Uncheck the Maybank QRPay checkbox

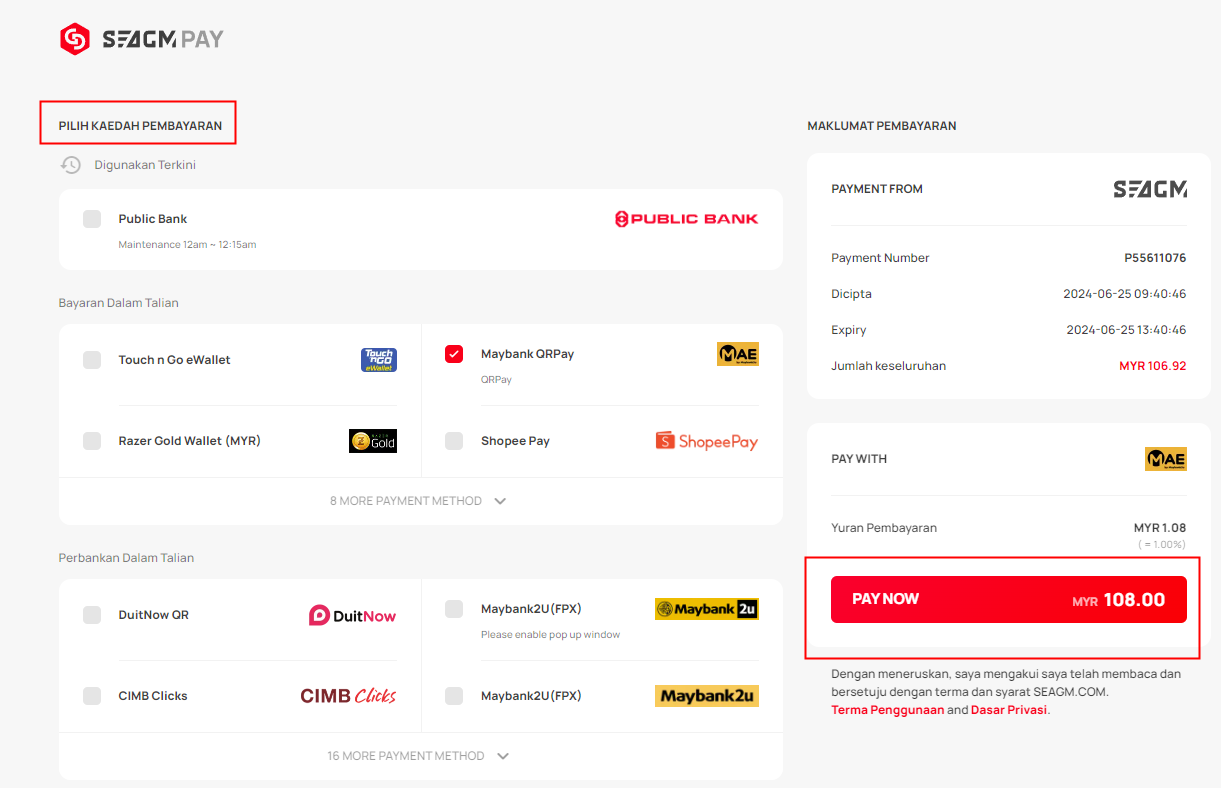coord(454,354)
